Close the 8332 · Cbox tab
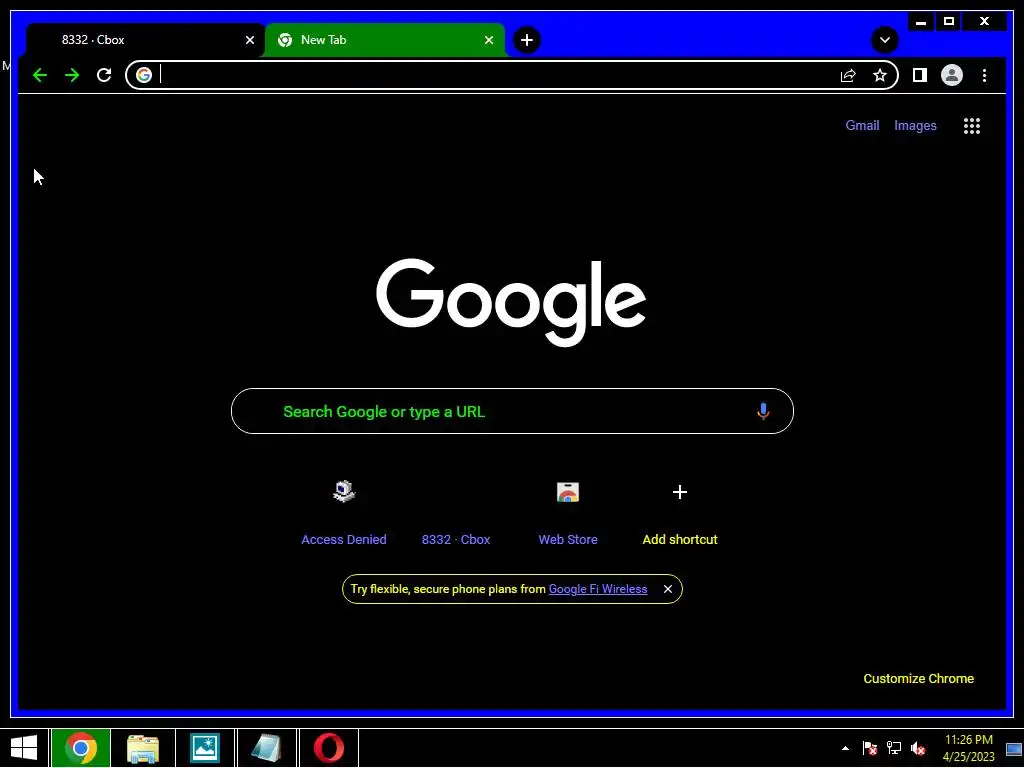The height and width of the screenshot is (768, 1024). tap(249, 40)
